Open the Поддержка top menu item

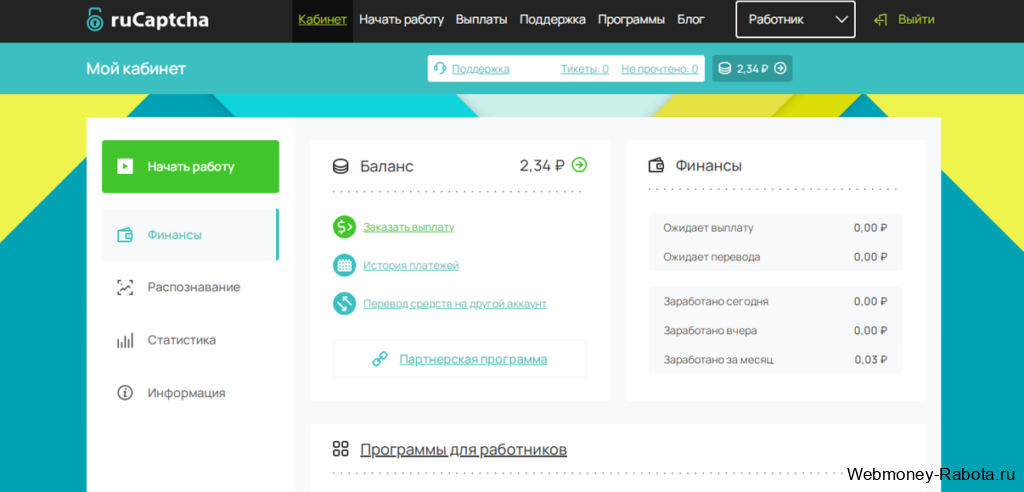(x=552, y=20)
